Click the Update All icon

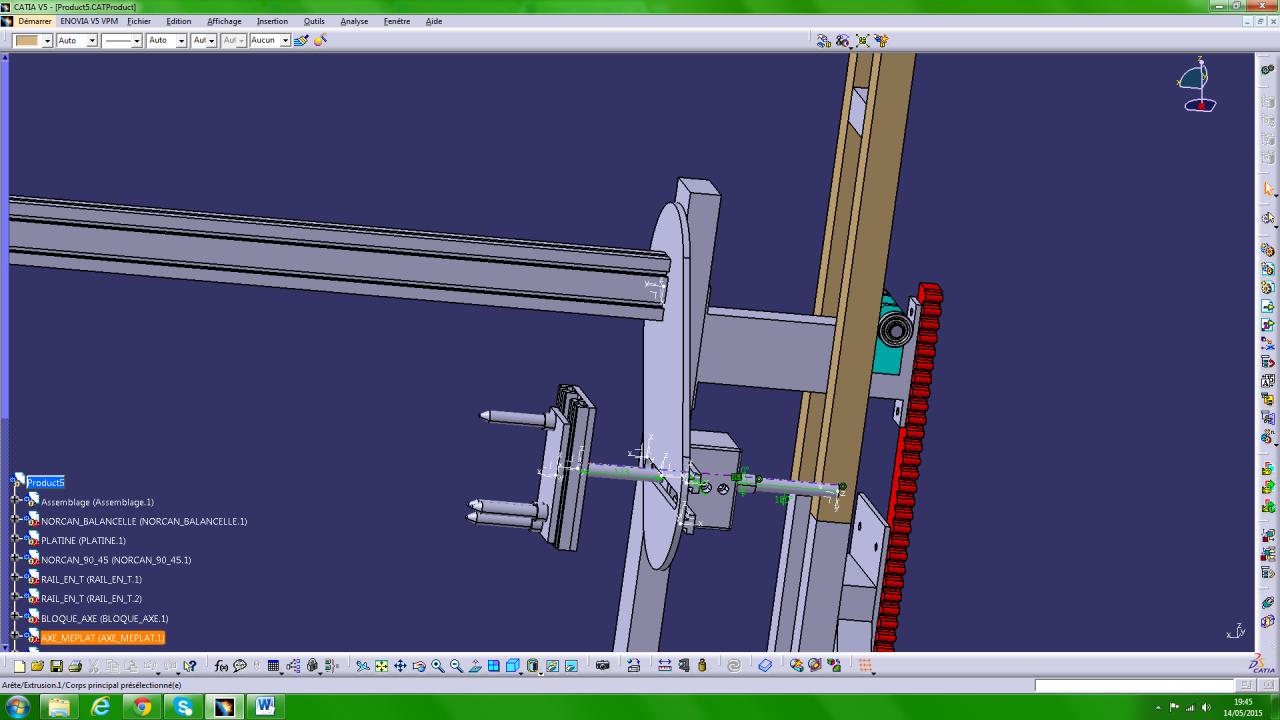coord(734,666)
